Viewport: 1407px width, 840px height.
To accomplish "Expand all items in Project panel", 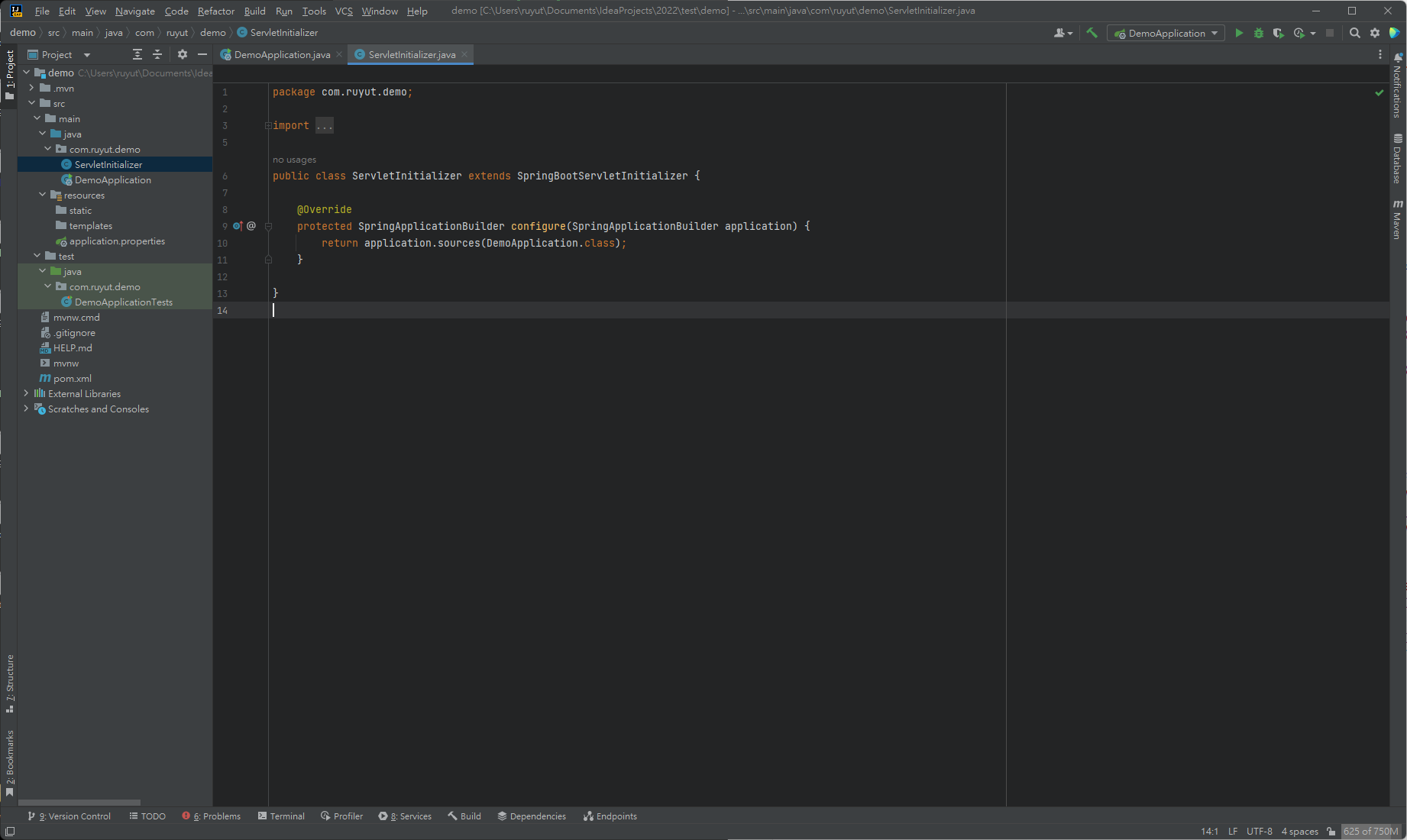I will pyautogui.click(x=137, y=54).
